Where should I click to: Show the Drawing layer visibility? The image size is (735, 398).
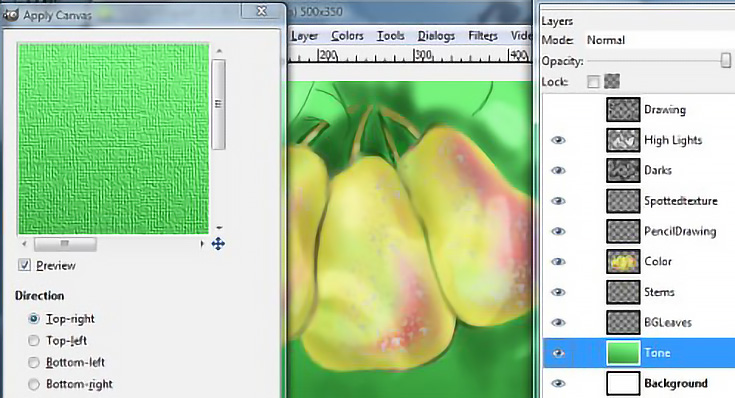pos(558,110)
